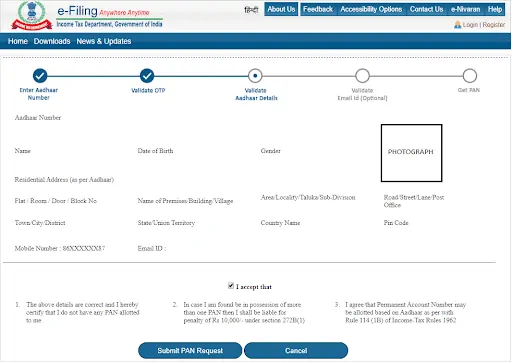Viewport: 512px width, 363px height.
Task: Click Area/Locality/Taluka/Sub-Division label
Action: [308, 197]
